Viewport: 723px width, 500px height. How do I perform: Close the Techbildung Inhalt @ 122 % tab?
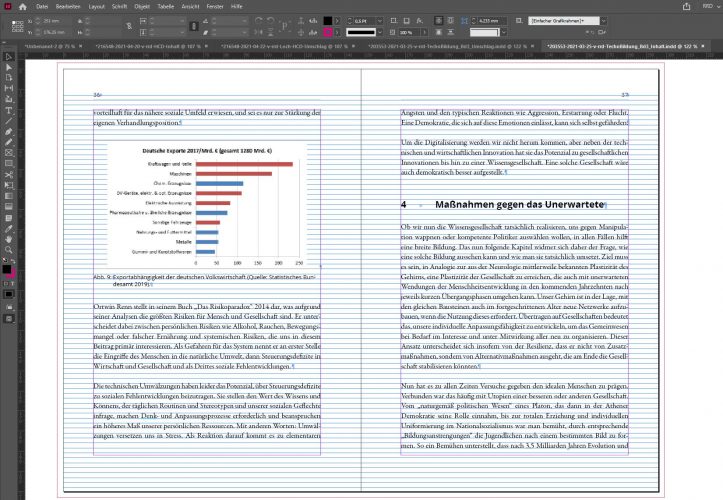point(703,46)
